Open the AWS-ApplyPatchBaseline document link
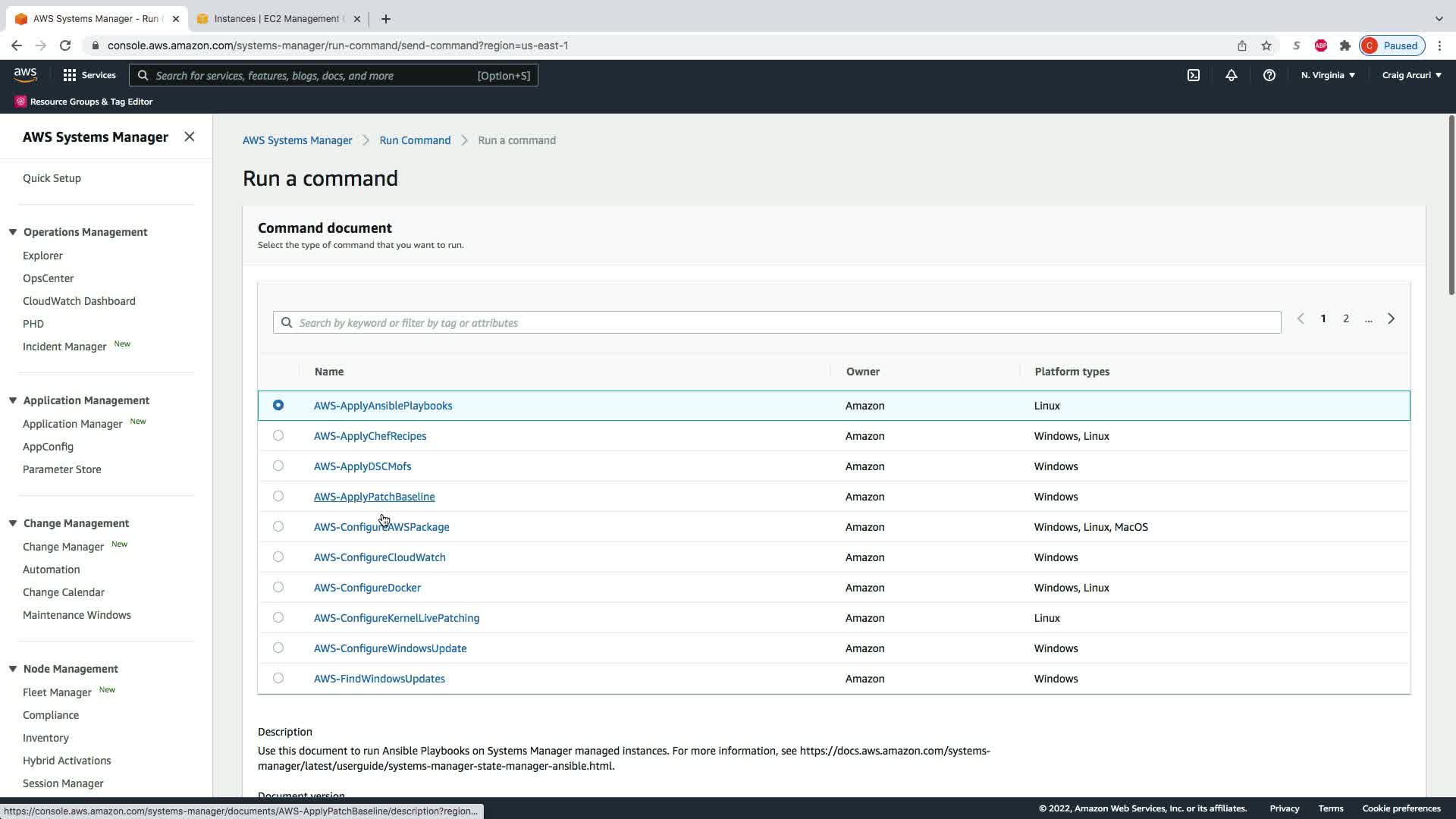This screenshot has height=819, width=1456. [374, 497]
